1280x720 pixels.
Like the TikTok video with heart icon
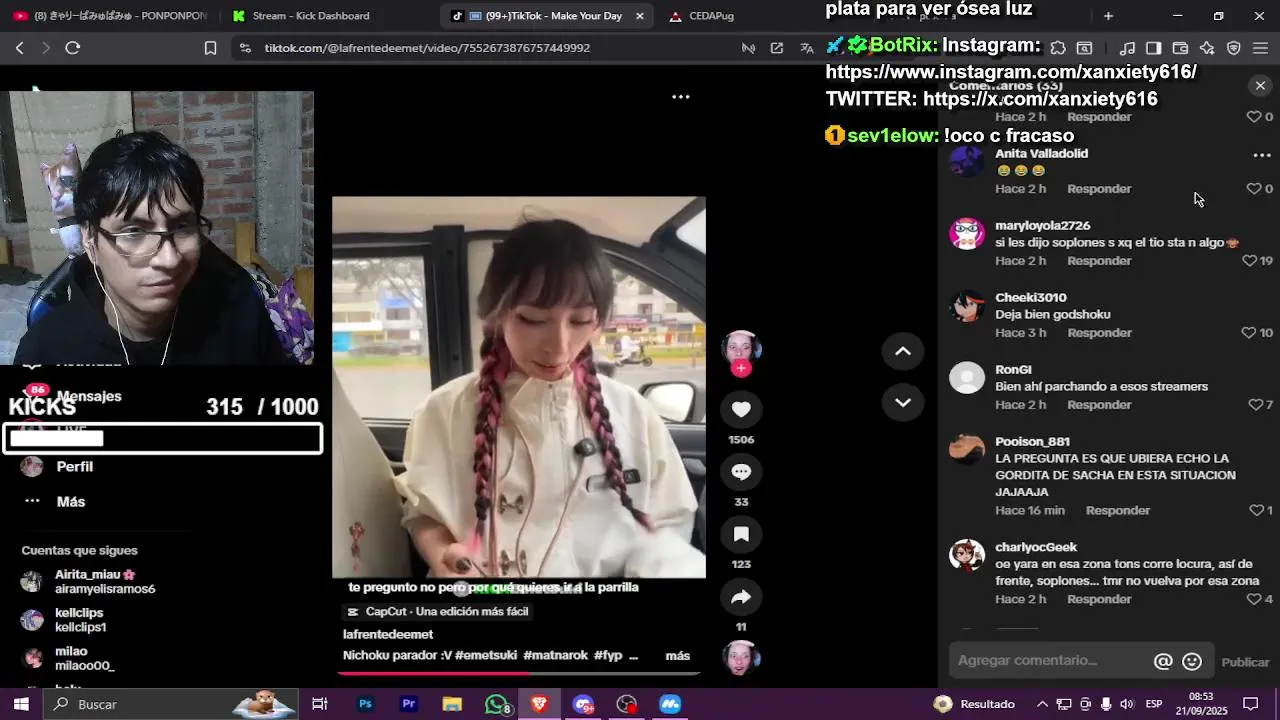coord(741,409)
